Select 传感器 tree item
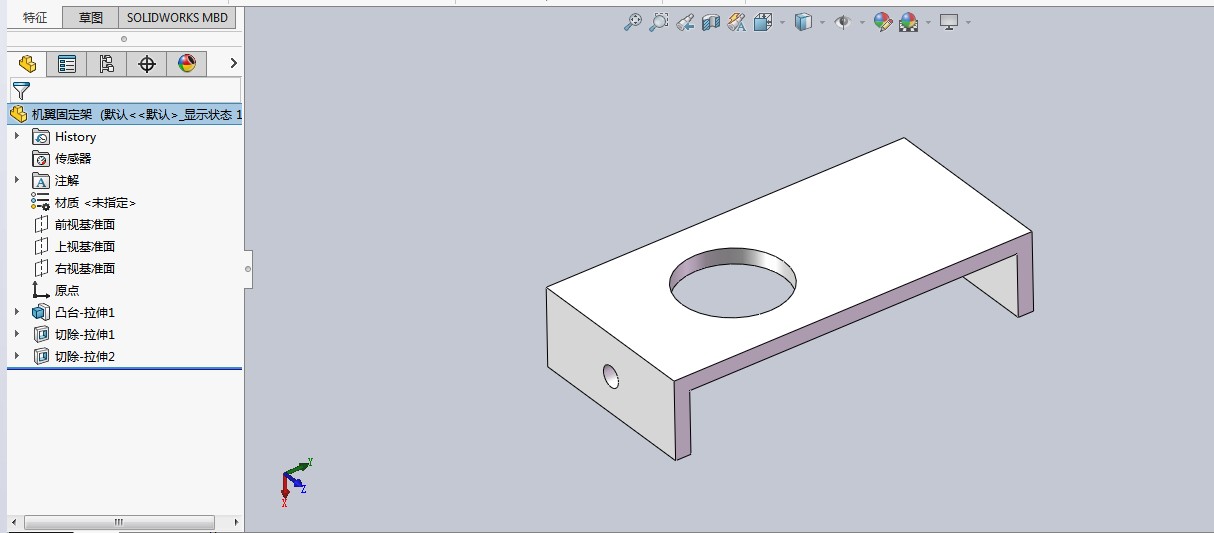Screen dimensions: 1214x533 [73, 158]
